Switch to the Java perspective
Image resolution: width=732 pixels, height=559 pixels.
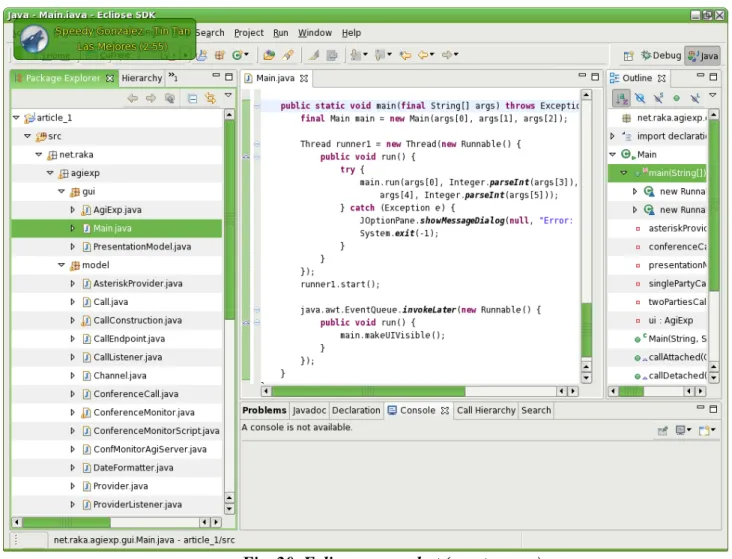[x=703, y=56]
